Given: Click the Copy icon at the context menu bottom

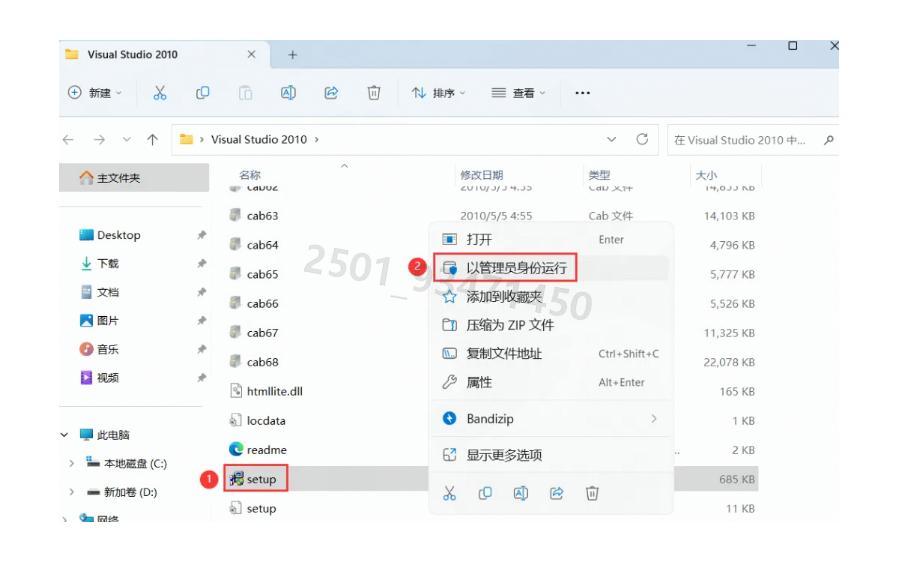Looking at the screenshot, I should (x=485, y=493).
